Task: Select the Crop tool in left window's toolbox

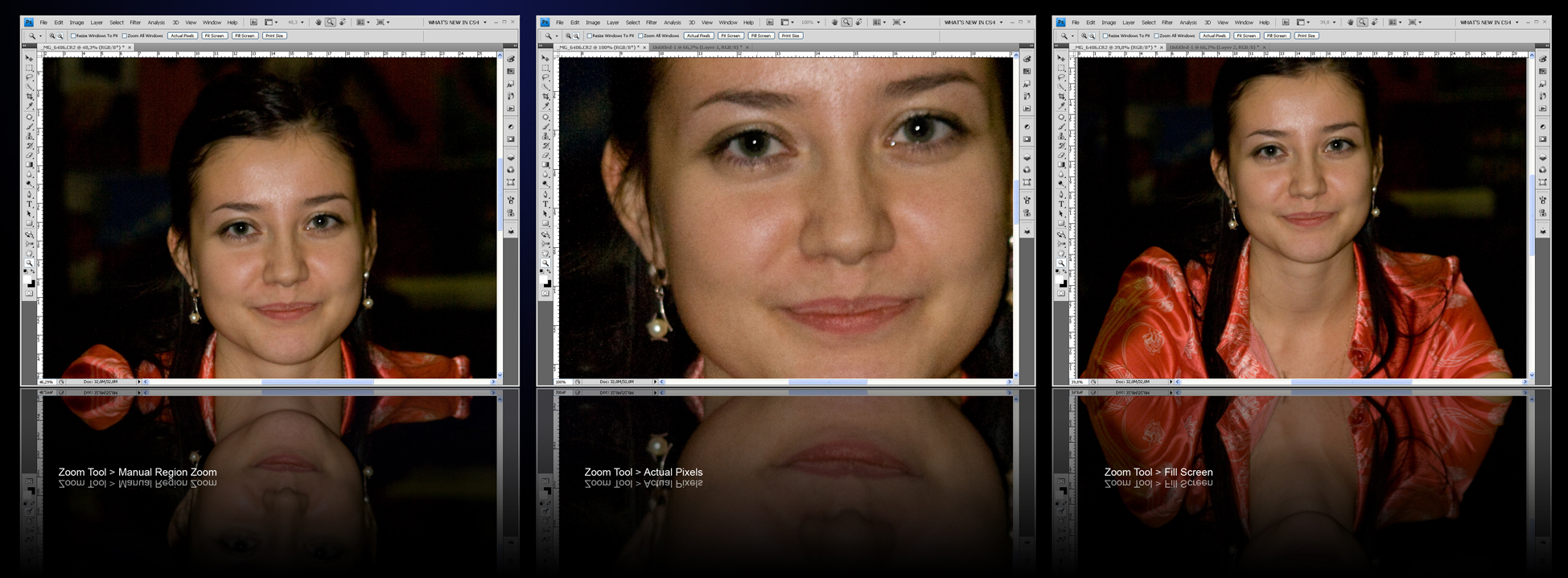Action: [x=30, y=97]
